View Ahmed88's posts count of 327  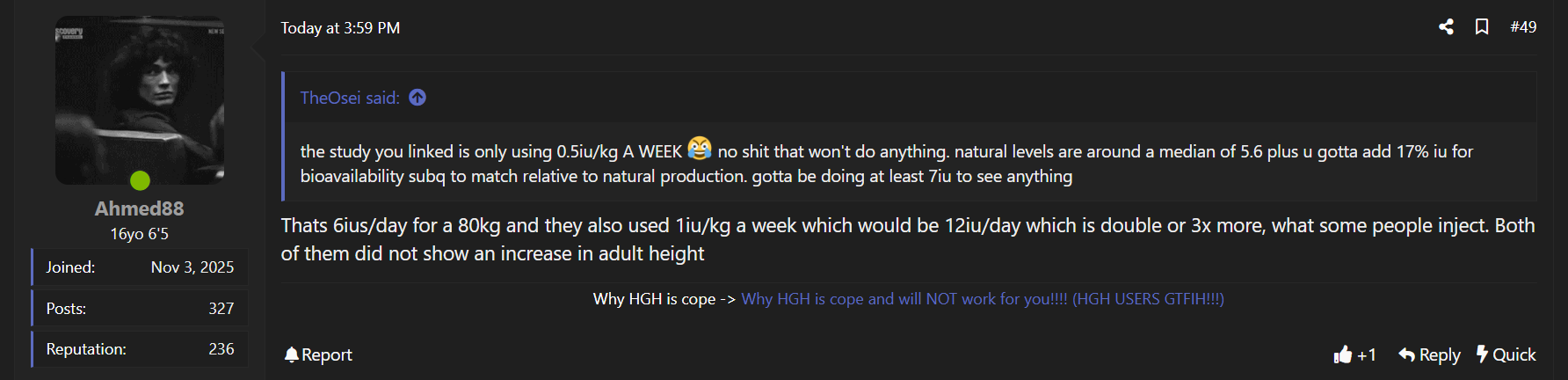point(221,309)
